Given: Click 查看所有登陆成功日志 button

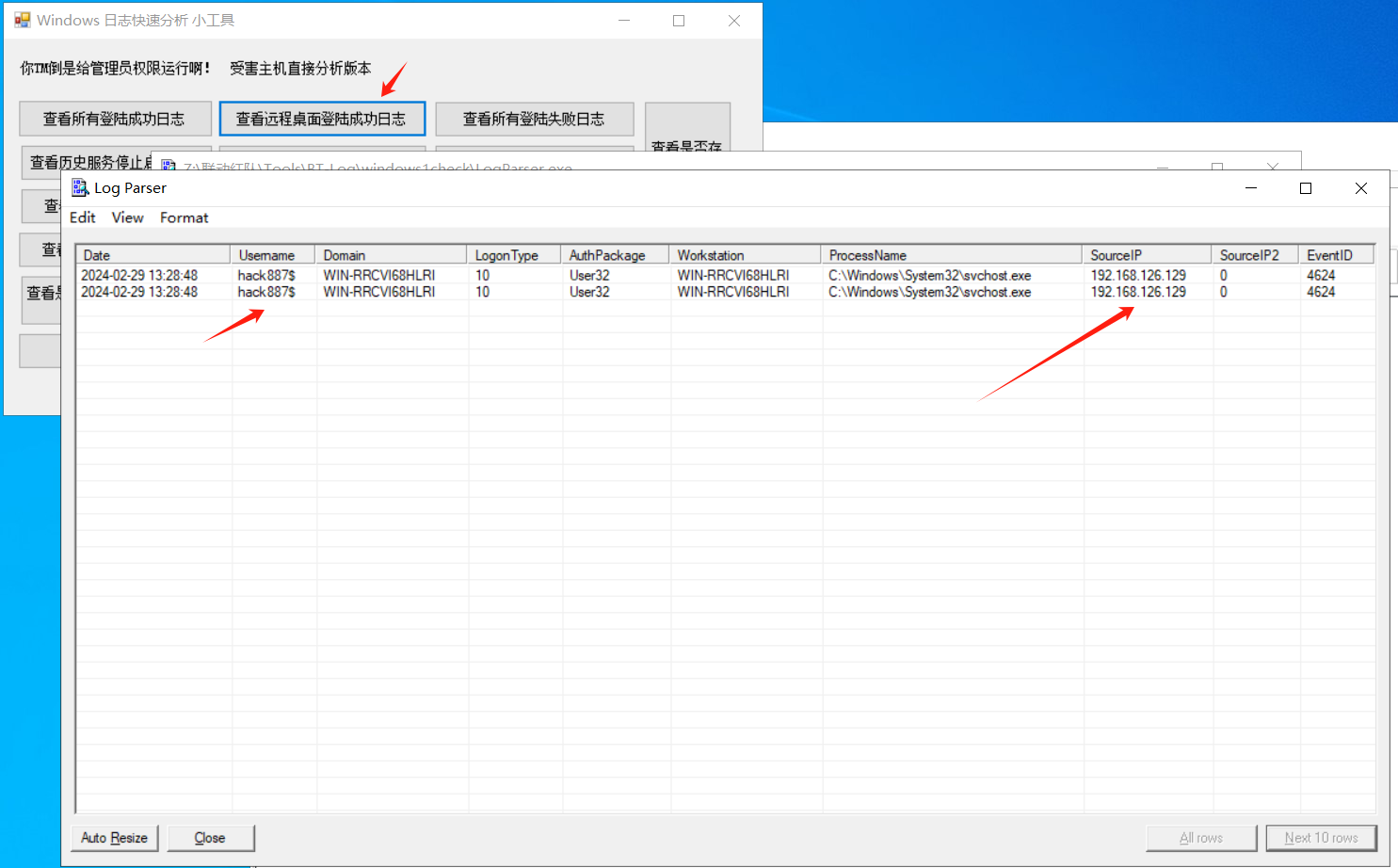Looking at the screenshot, I should point(115,120).
